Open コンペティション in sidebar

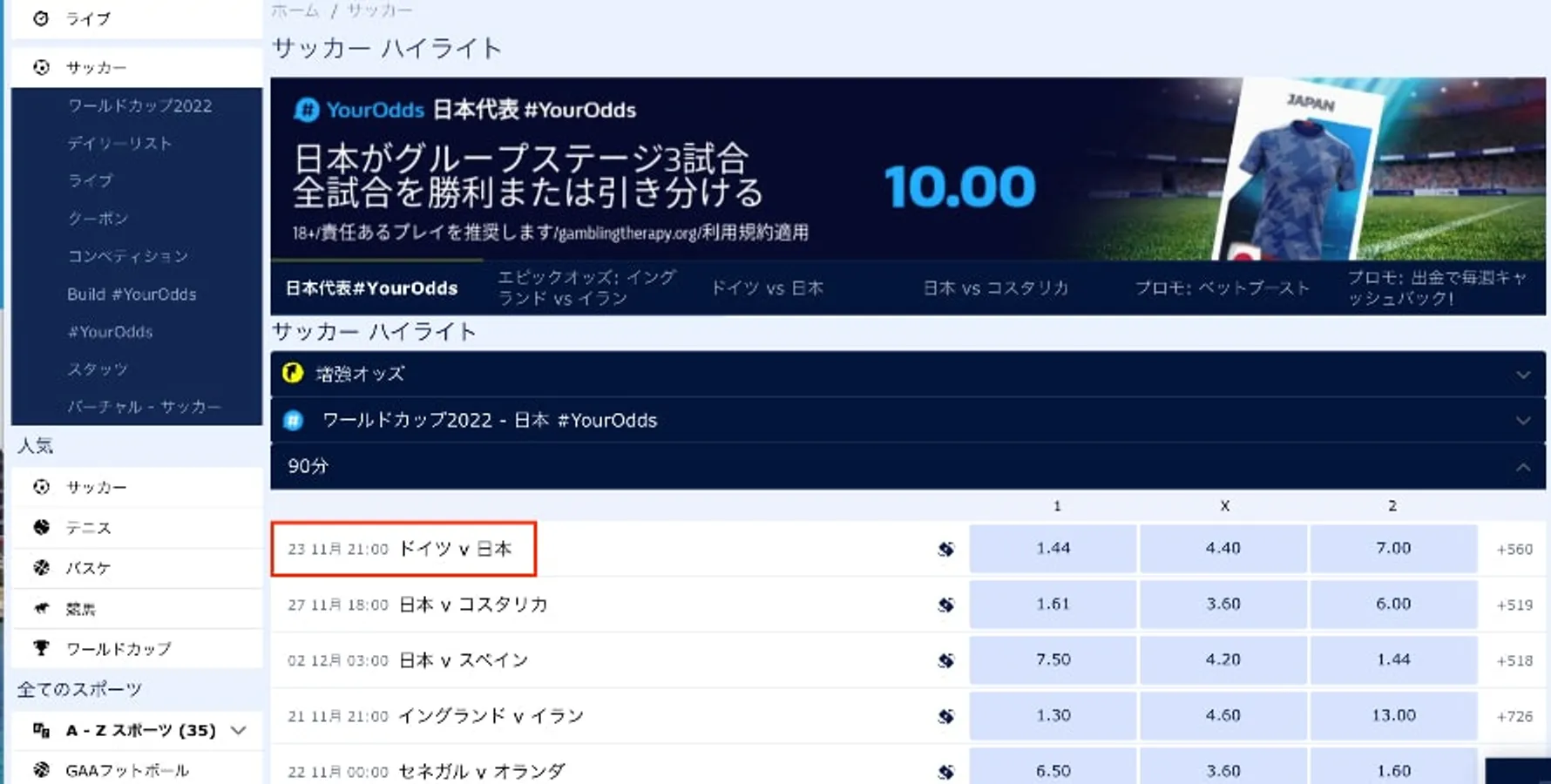(x=127, y=256)
